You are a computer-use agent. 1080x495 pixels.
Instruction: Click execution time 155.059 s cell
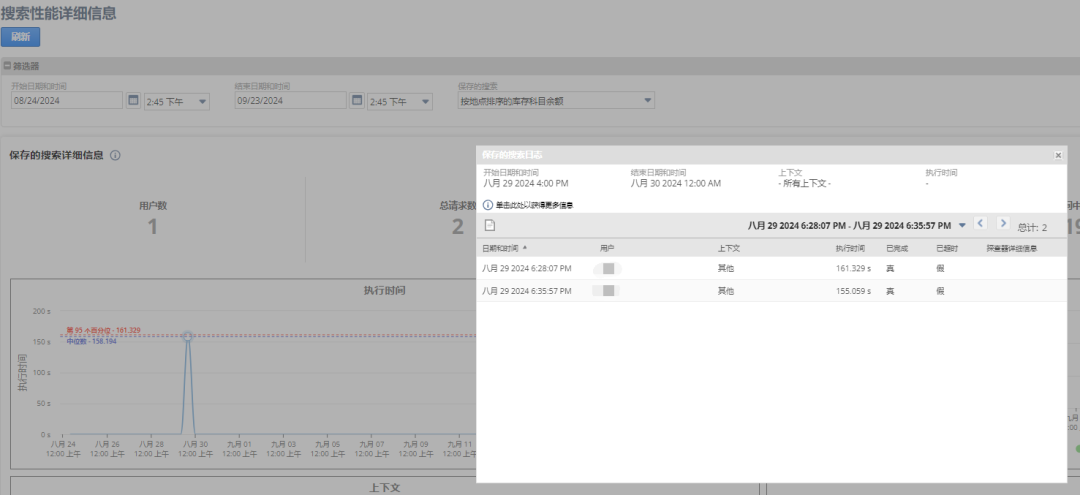(853, 291)
